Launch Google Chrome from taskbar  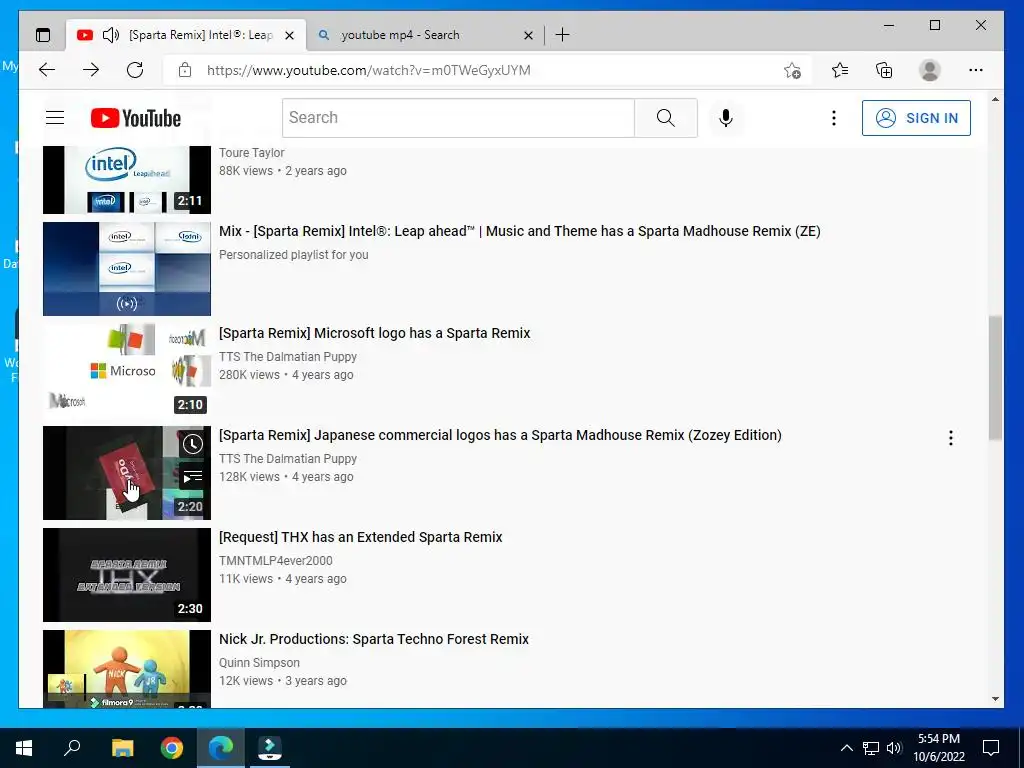tap(172, 748)
